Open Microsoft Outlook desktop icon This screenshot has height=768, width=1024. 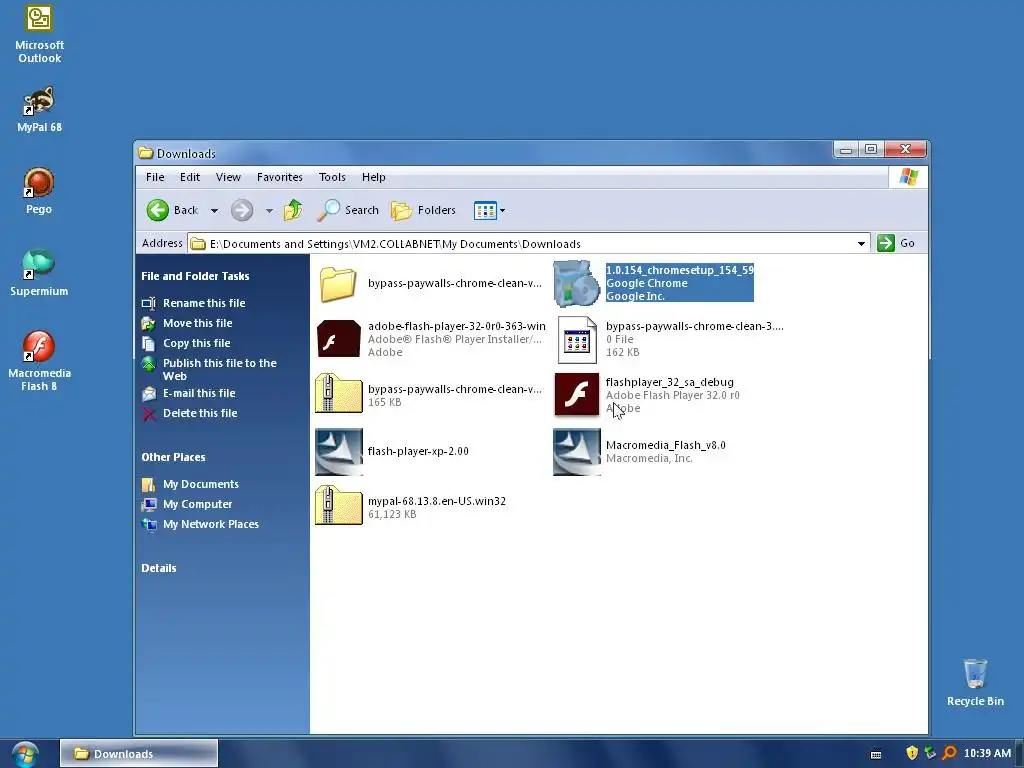[39, 34]
